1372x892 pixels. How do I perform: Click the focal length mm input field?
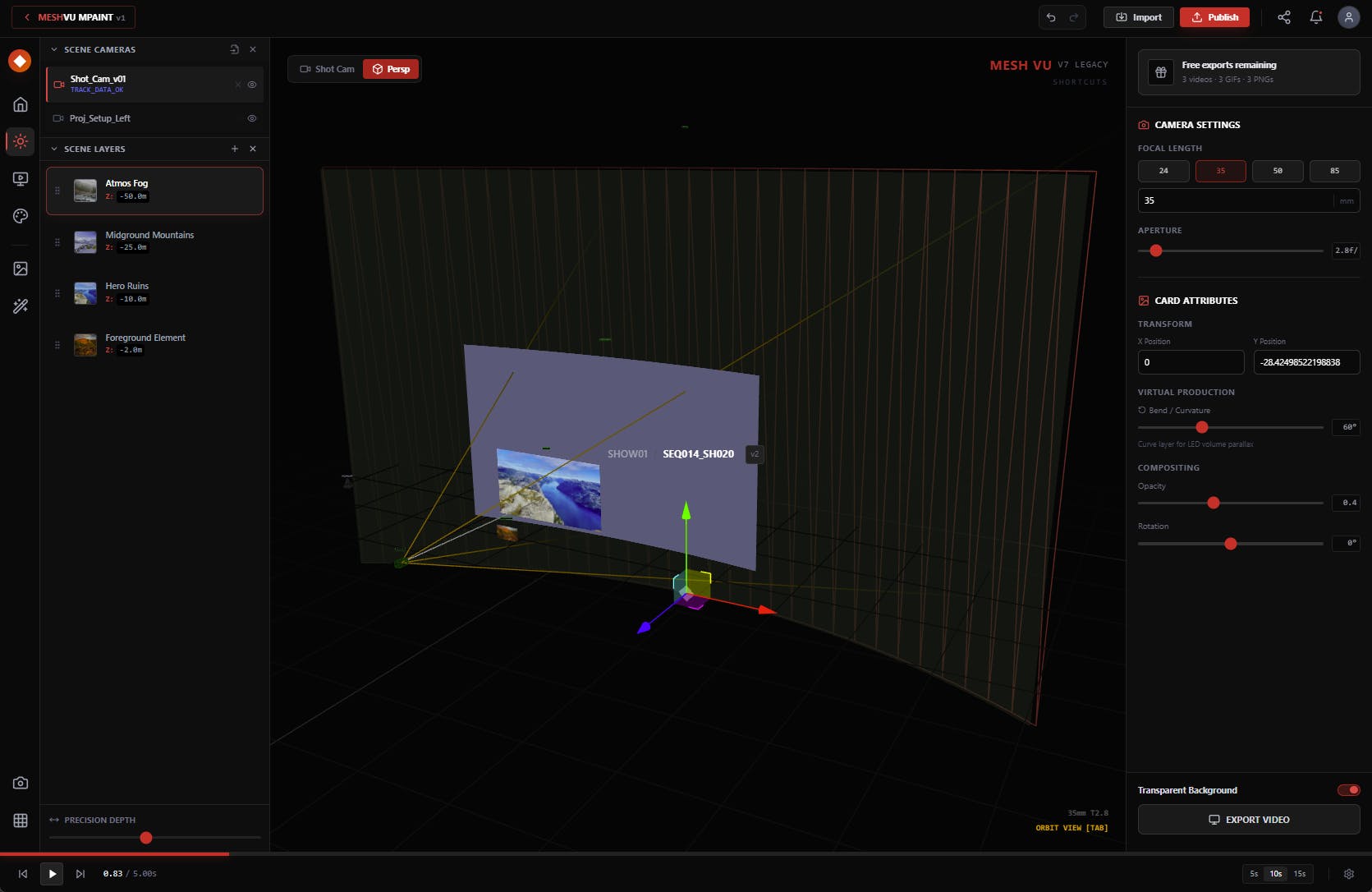pyautogui.click(x=1249, y=200)
